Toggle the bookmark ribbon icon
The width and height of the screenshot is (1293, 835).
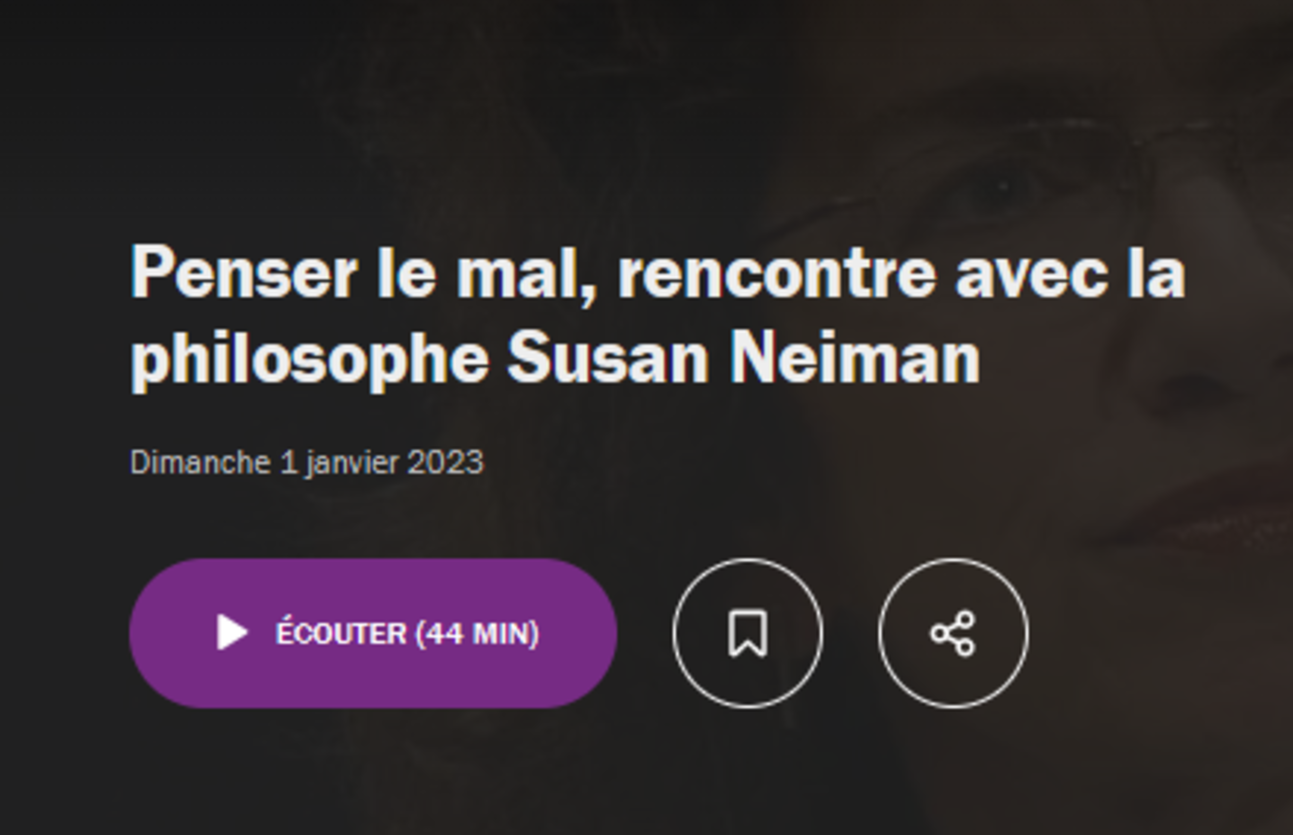point(748,633)
